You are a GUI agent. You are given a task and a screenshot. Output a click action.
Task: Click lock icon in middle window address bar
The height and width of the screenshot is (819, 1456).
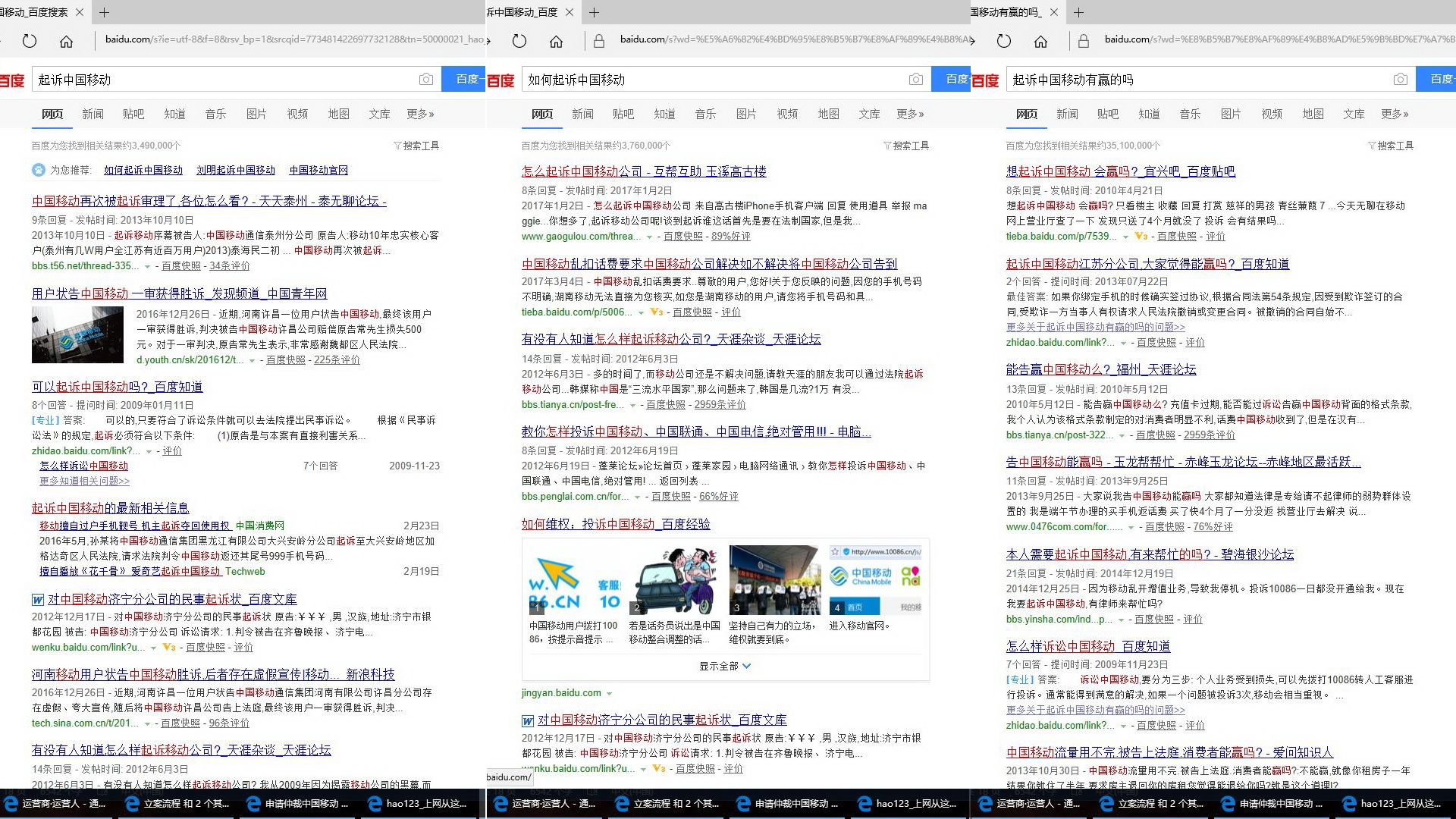599,41
